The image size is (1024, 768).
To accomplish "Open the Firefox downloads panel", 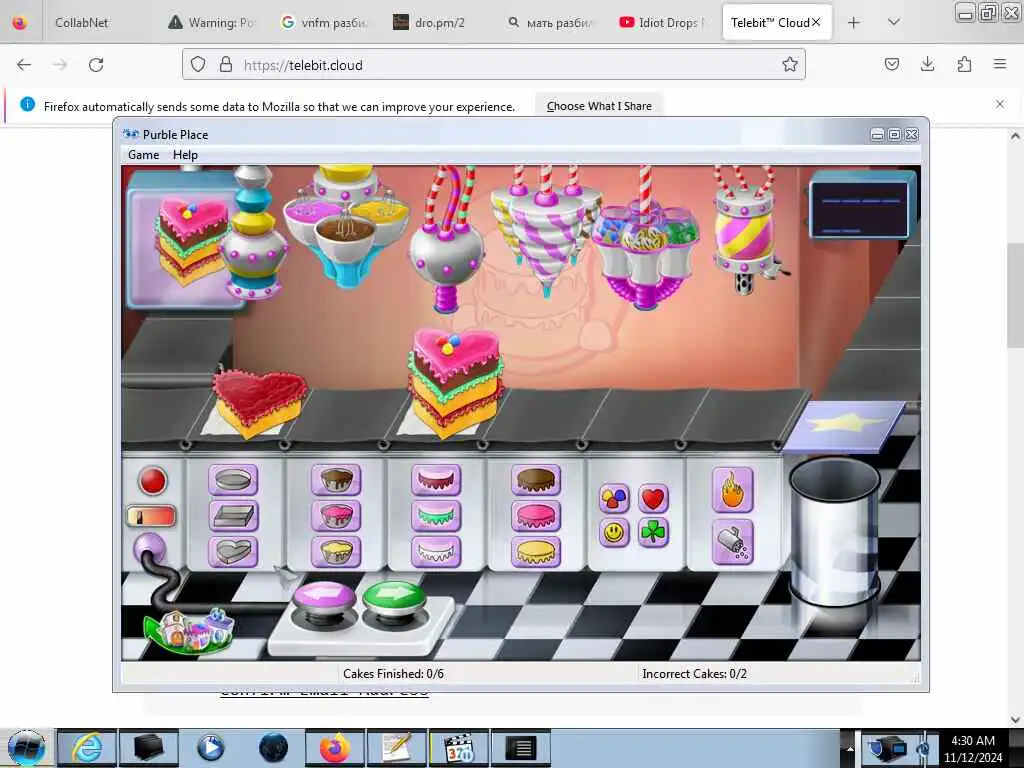I will click(927, 64).
